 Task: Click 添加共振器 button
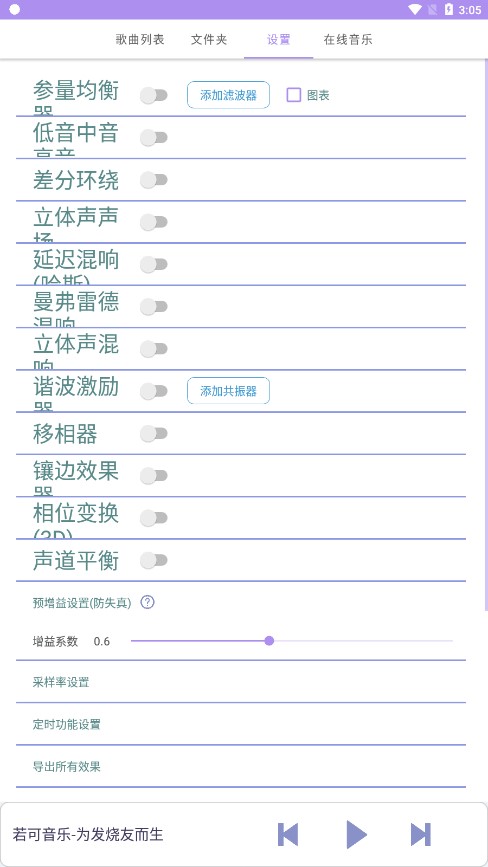coord(228,391)
